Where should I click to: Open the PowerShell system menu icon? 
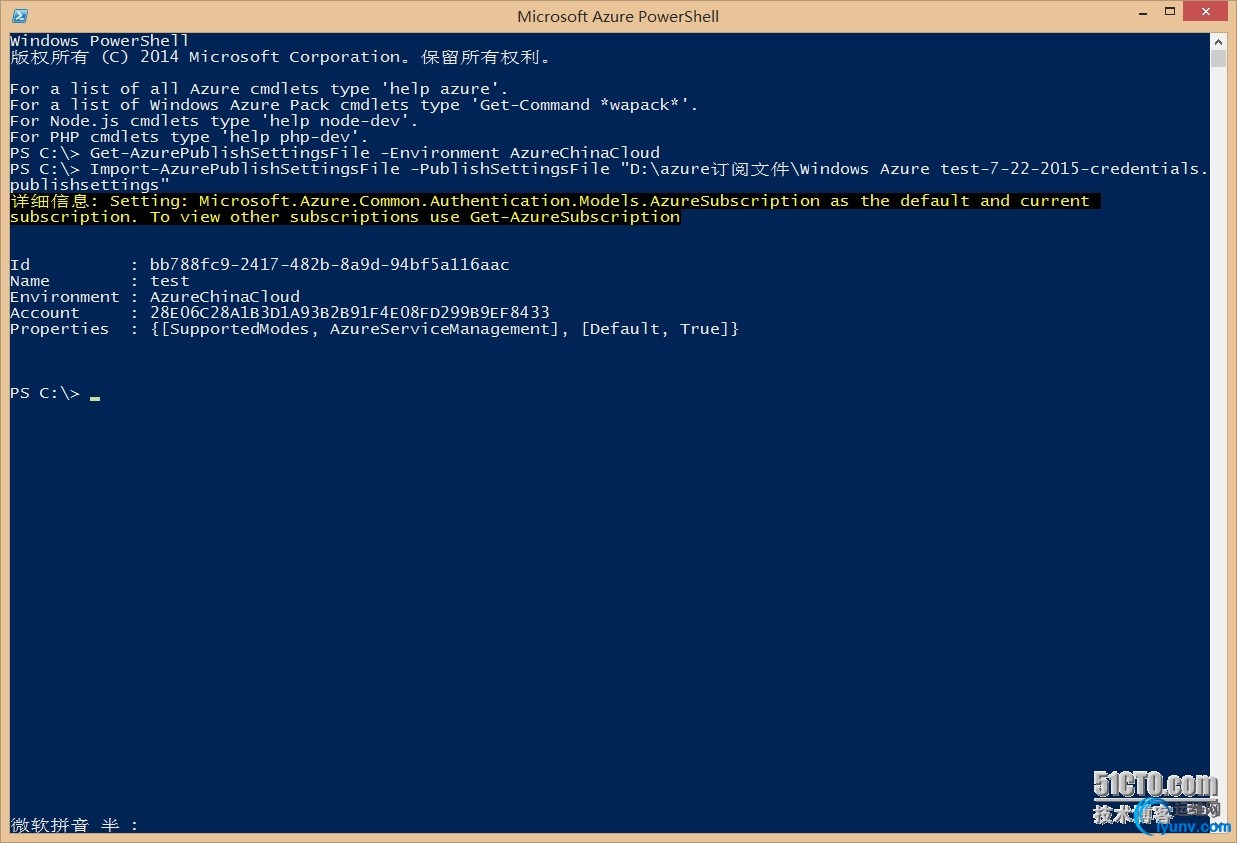point(19,16)
